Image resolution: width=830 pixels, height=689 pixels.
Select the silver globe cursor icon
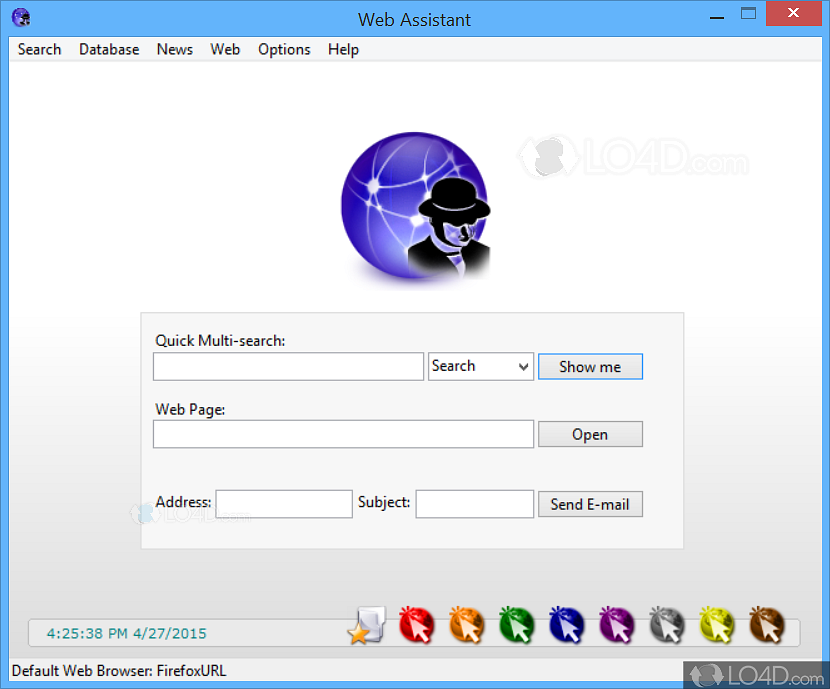667,624
